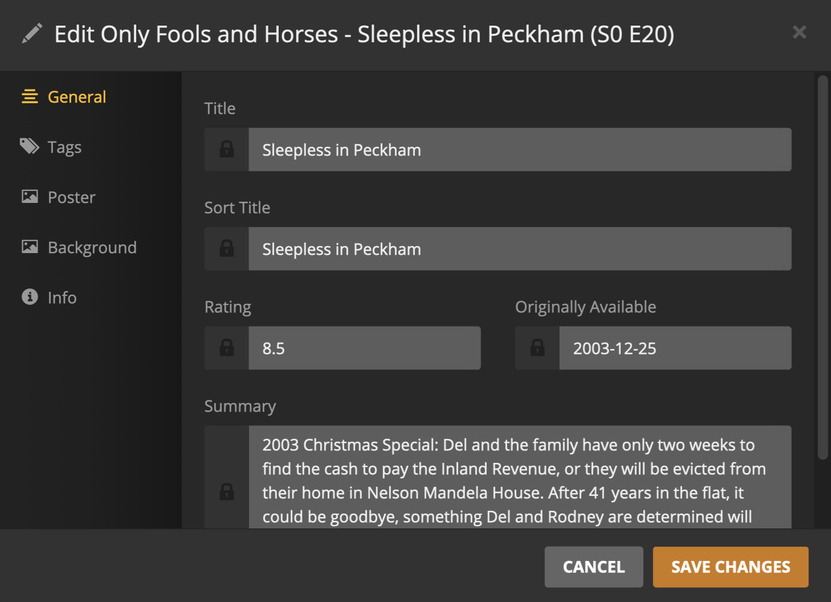Toggle the lock on the Sort Title field
The width and height of the screenshot is (831, 602).
click(x=227, y=249)
